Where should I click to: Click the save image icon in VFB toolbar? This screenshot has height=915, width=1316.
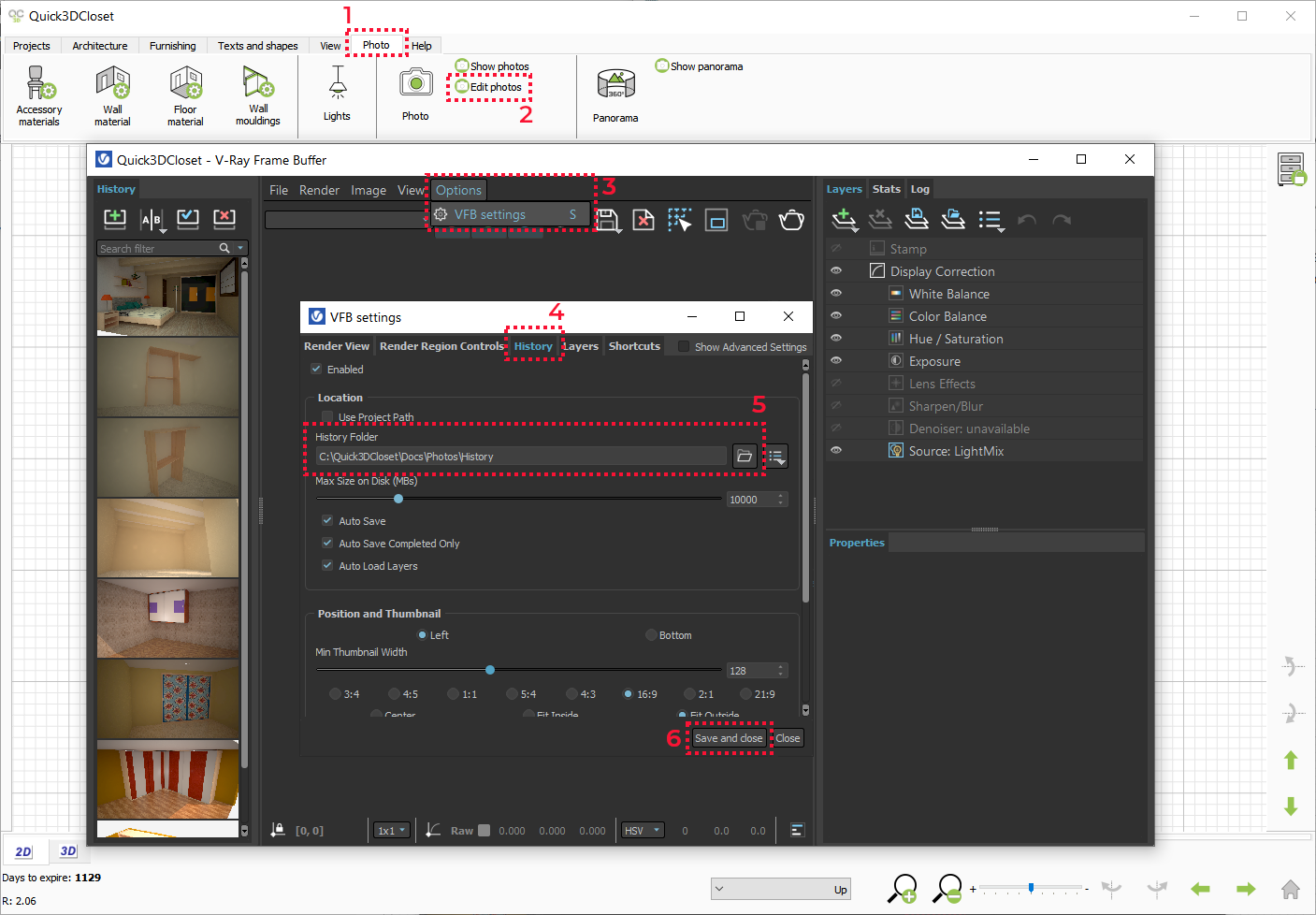coord(608,220)
